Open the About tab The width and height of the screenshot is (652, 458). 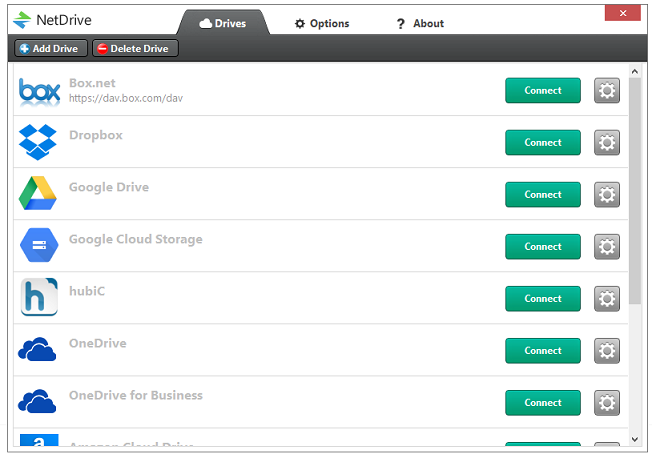coord(420,23)
